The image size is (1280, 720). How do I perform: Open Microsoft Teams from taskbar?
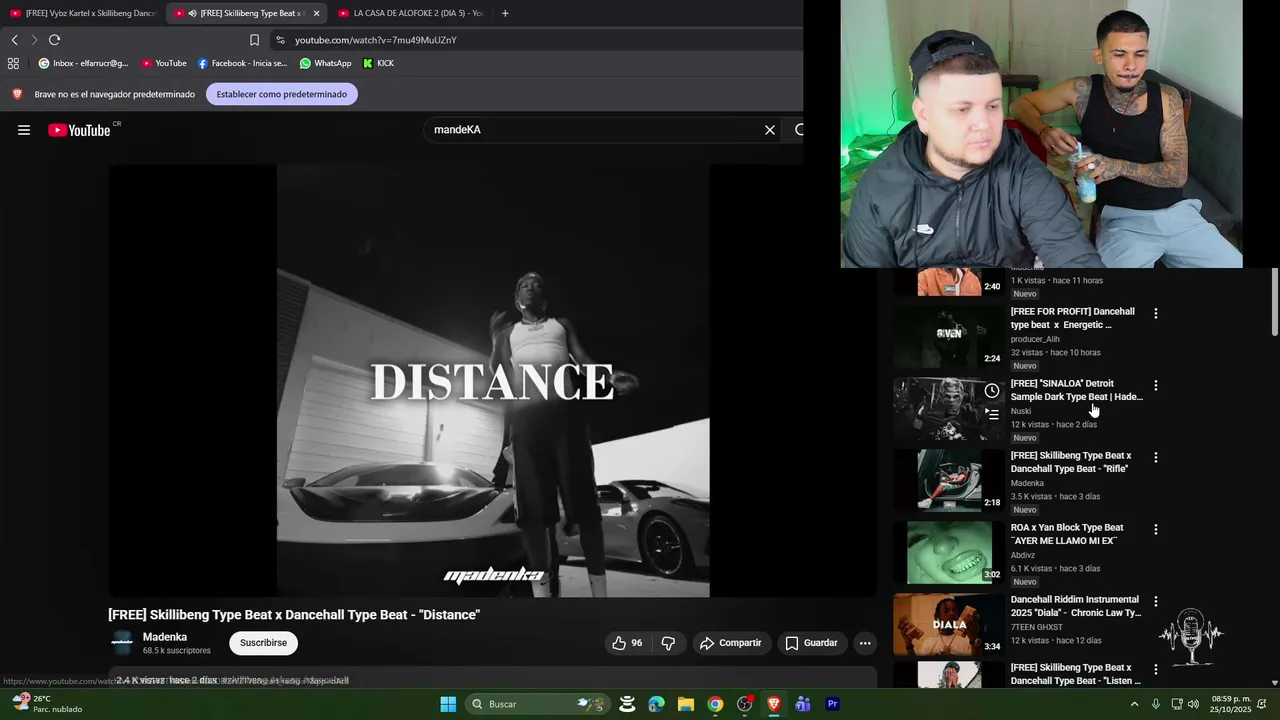pyautogui.click(x=803, y=704)
